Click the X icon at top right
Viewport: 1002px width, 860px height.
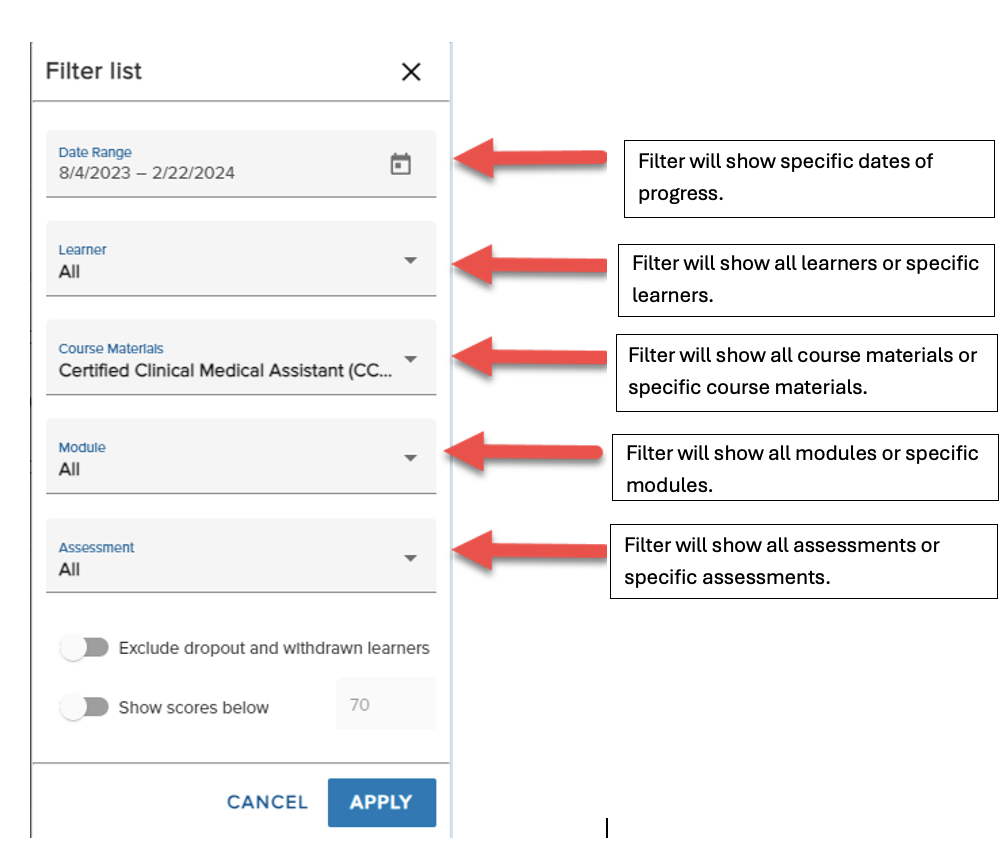411,72
